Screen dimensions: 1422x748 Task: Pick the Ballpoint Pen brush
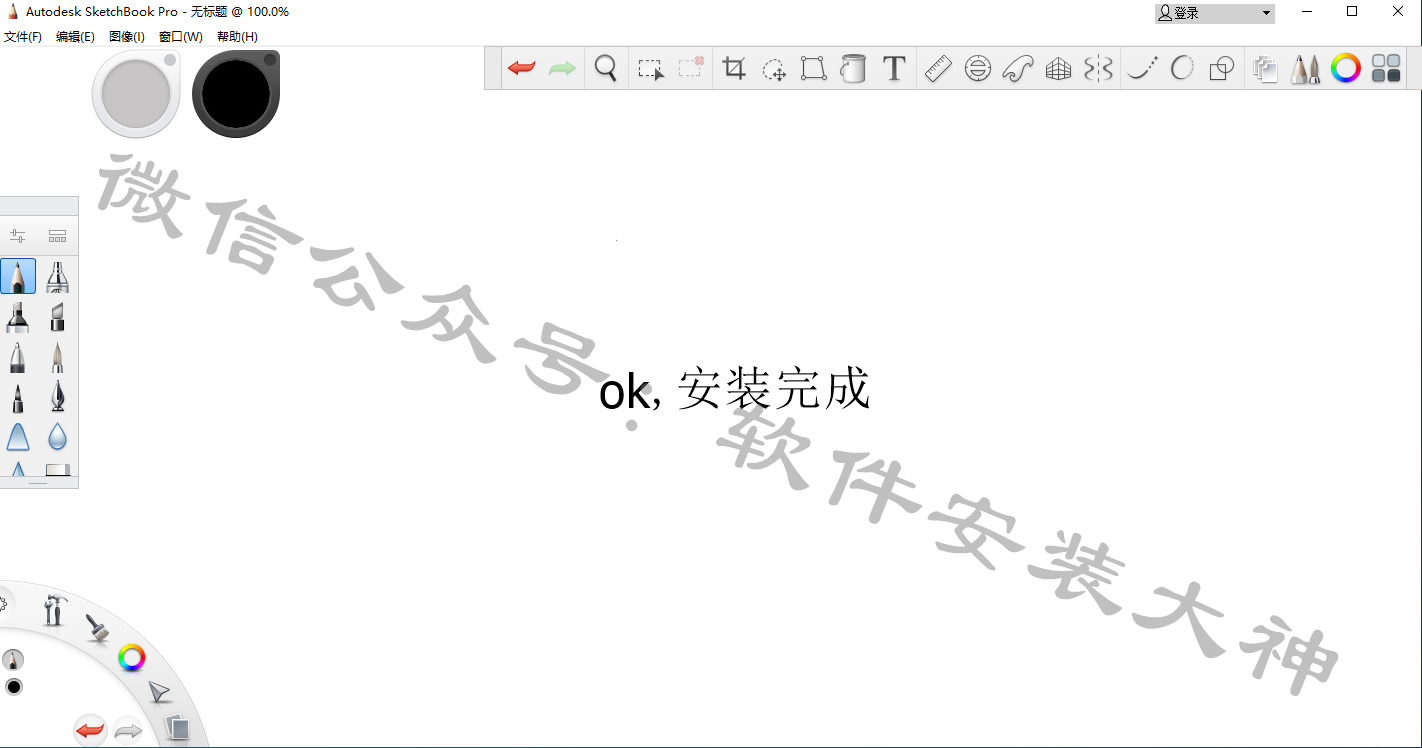(x=18, y=357)
